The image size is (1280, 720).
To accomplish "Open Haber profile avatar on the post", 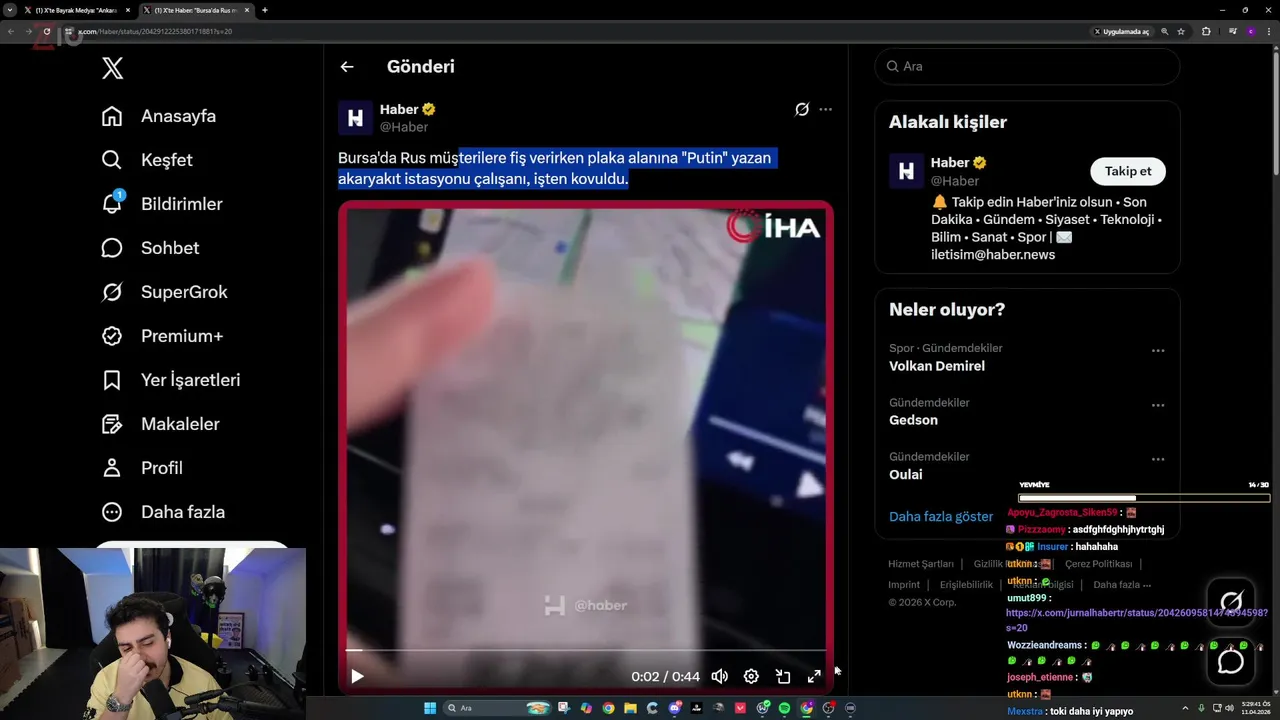I will [x=355, y=118].
